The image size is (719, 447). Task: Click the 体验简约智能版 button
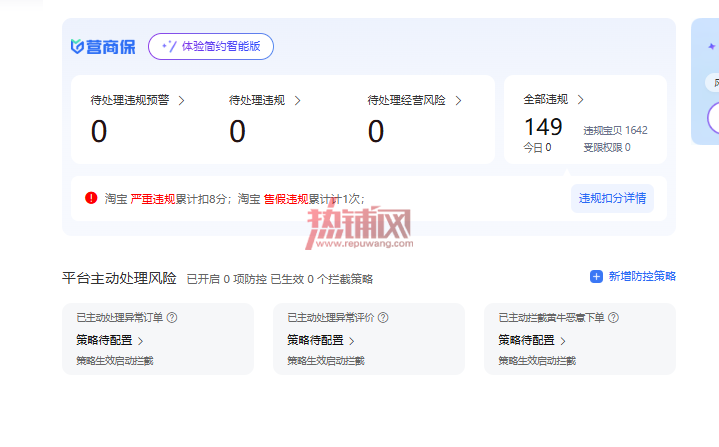211,46
